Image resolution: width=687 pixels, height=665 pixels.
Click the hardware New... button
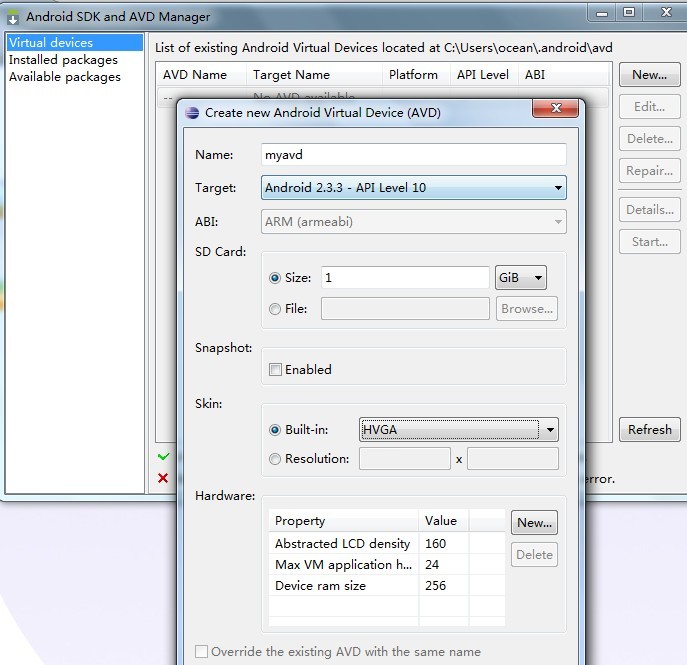point(534,523)
